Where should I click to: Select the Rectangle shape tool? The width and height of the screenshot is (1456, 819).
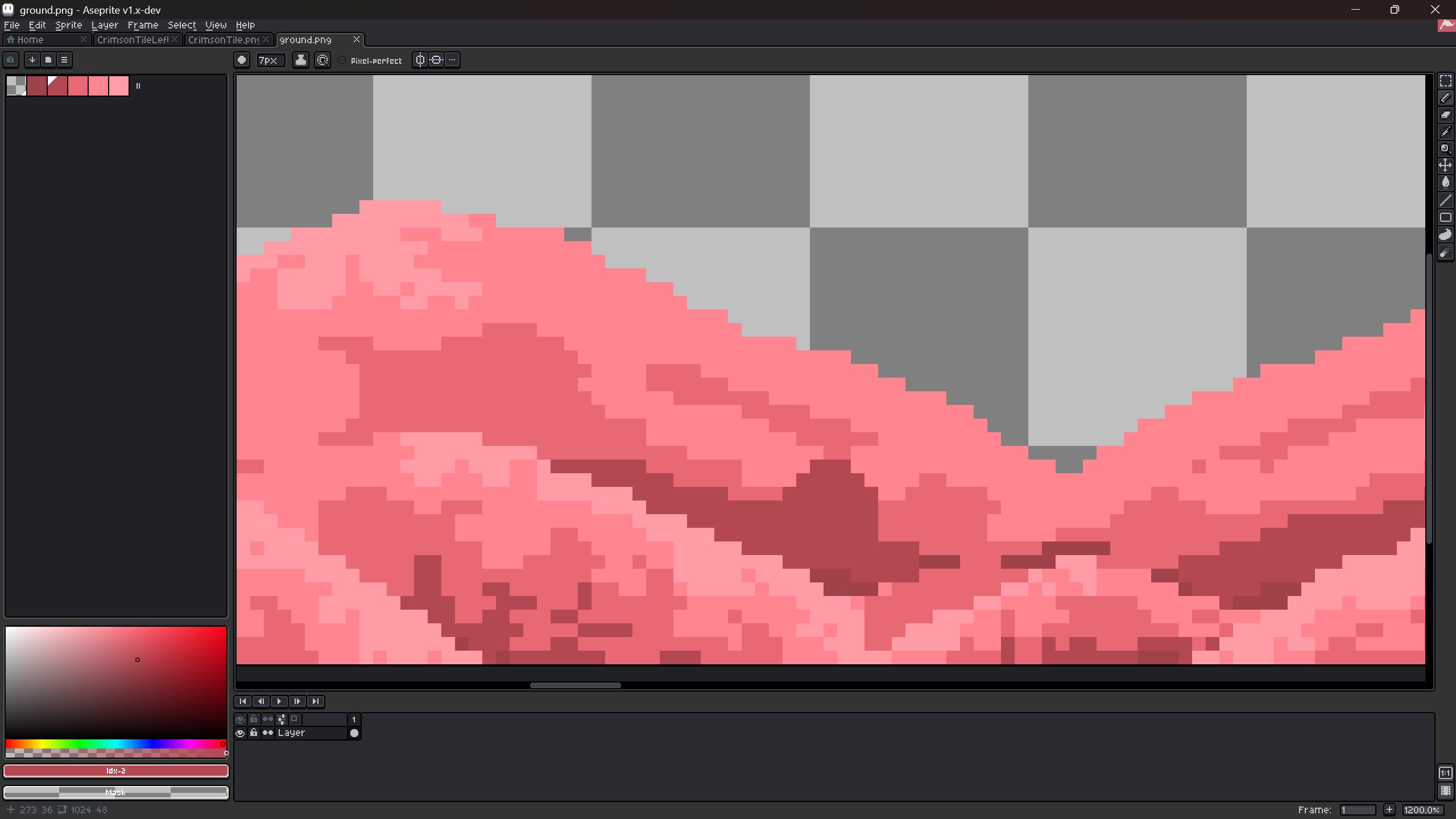click(1445, 217)
